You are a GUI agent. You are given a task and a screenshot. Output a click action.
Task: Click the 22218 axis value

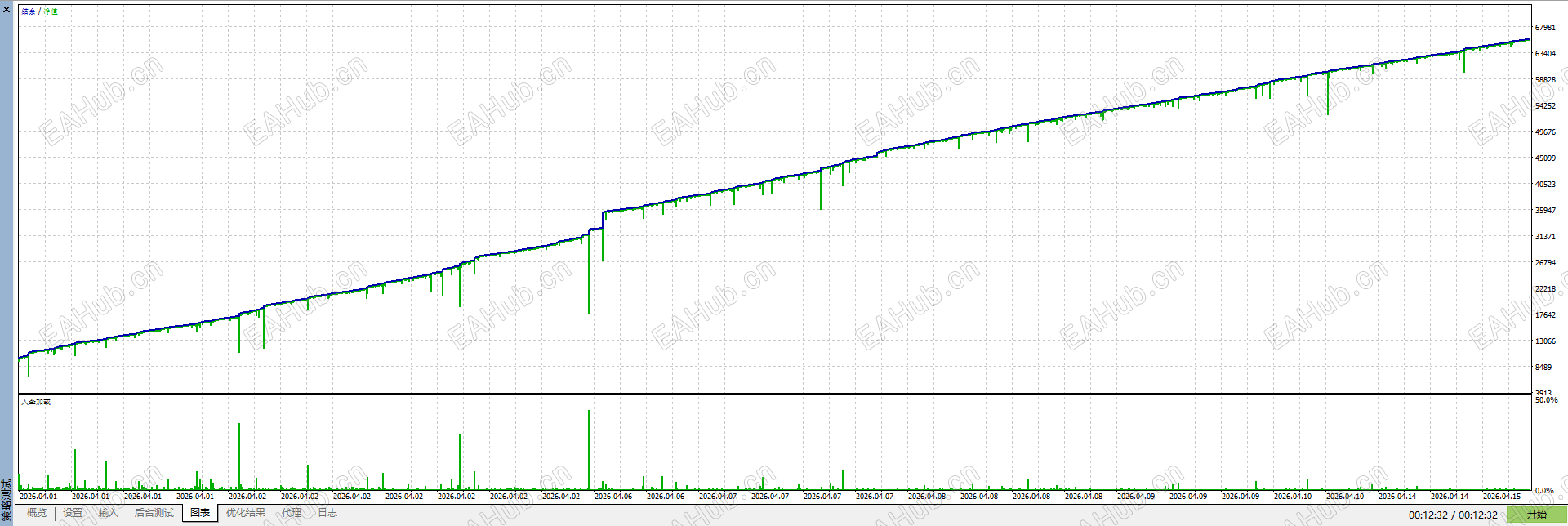click(1545, 289)
